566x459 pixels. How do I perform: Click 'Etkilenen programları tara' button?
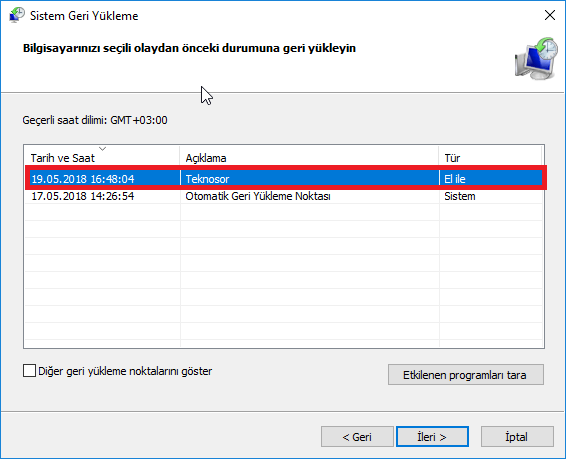466,375
